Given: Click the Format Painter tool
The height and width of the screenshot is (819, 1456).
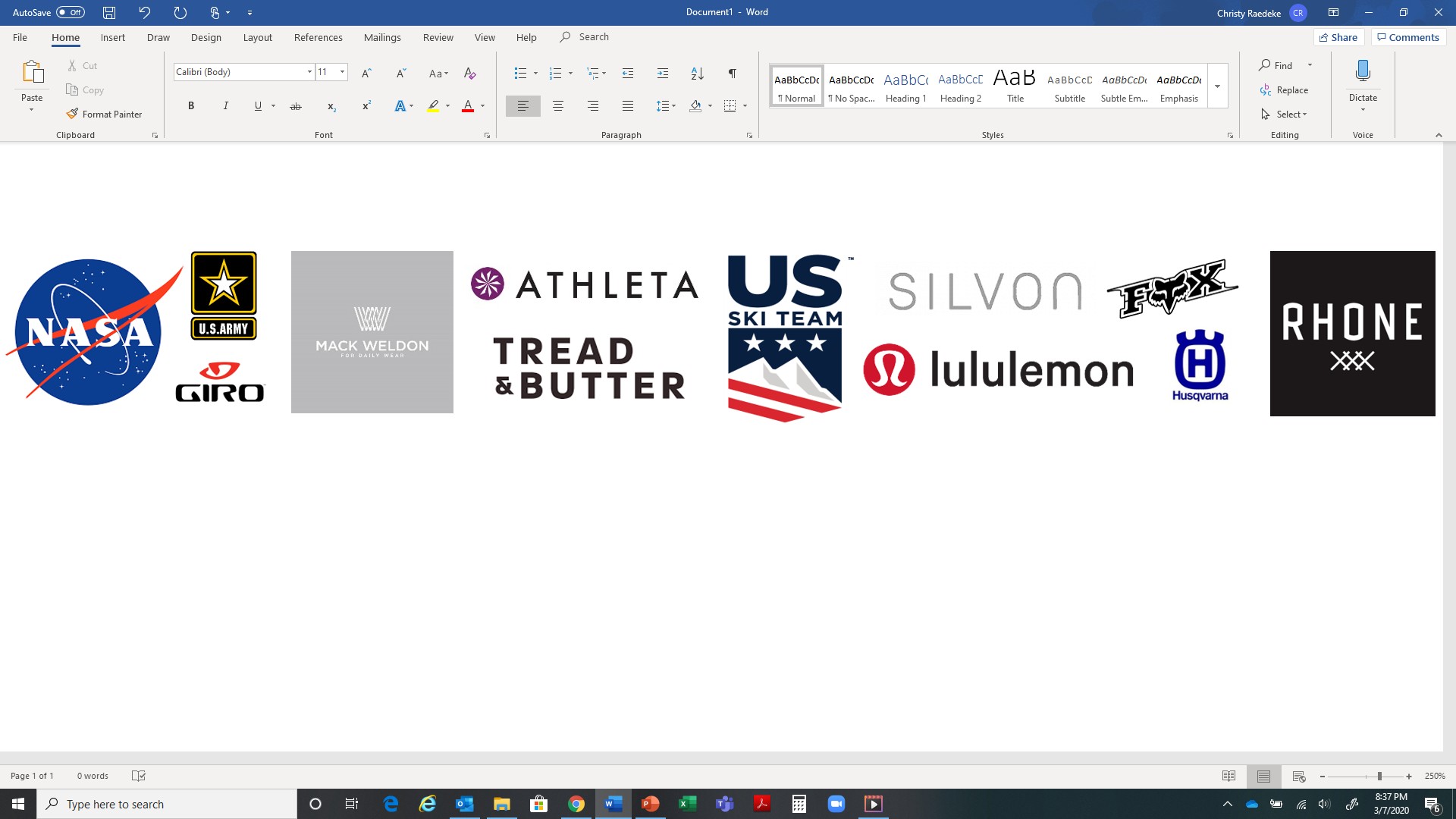Looking at the screenshot, I should [104, 114].
